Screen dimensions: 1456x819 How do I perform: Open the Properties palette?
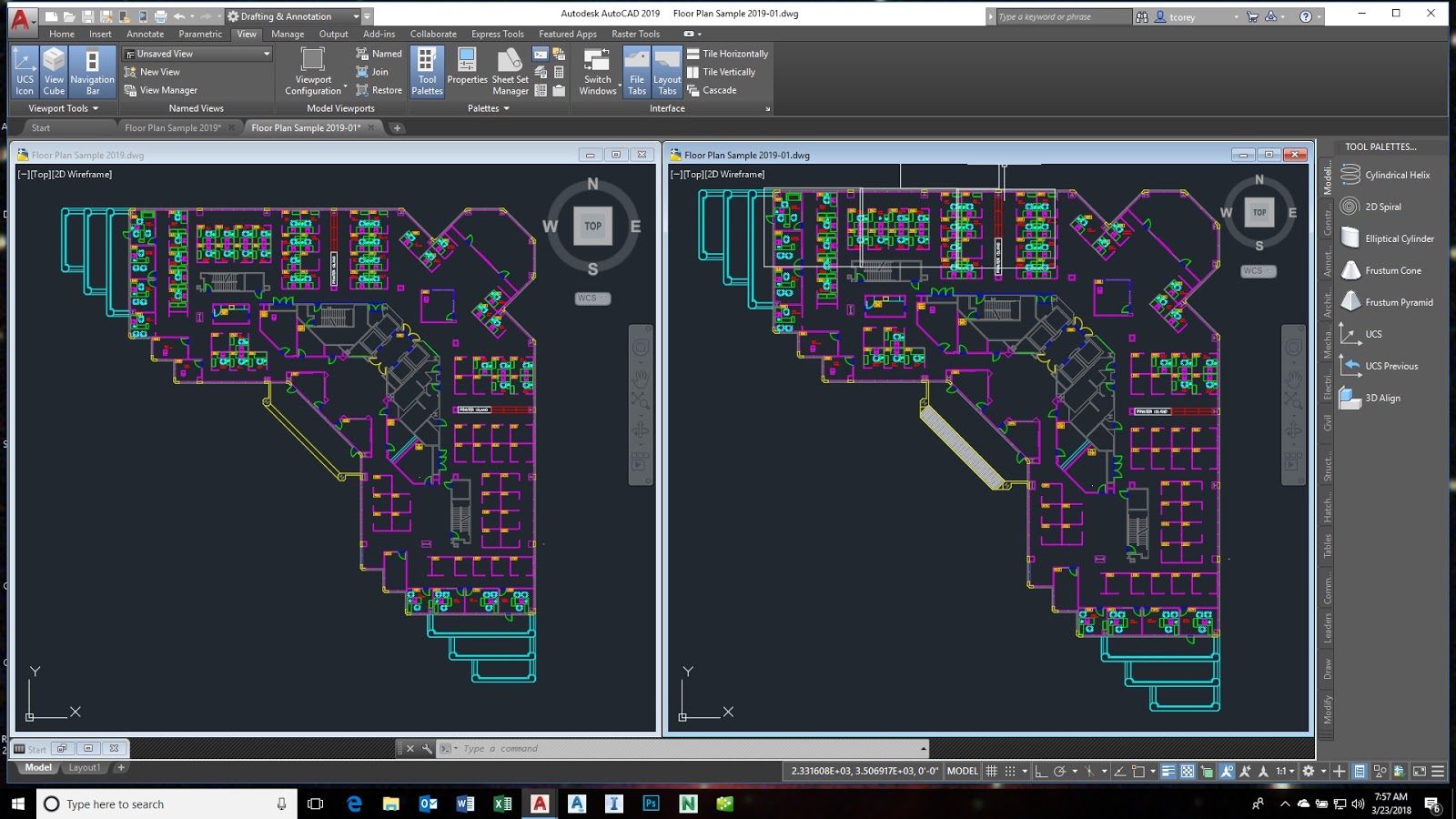click(467, 71)
